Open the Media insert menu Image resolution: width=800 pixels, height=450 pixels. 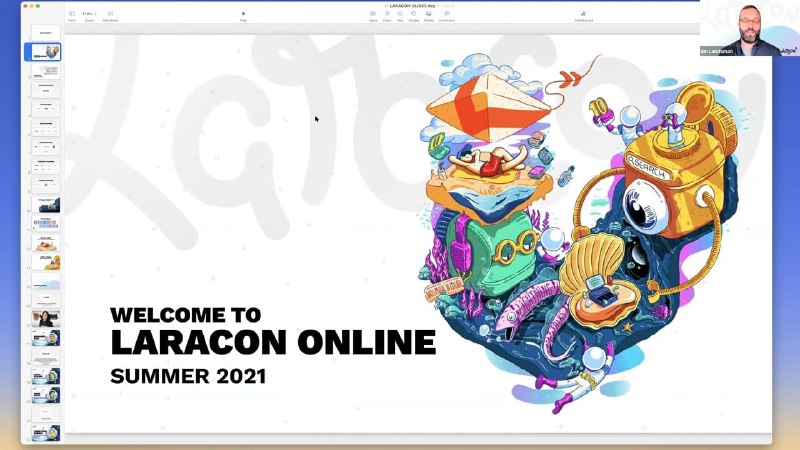[x=429, y=16]
